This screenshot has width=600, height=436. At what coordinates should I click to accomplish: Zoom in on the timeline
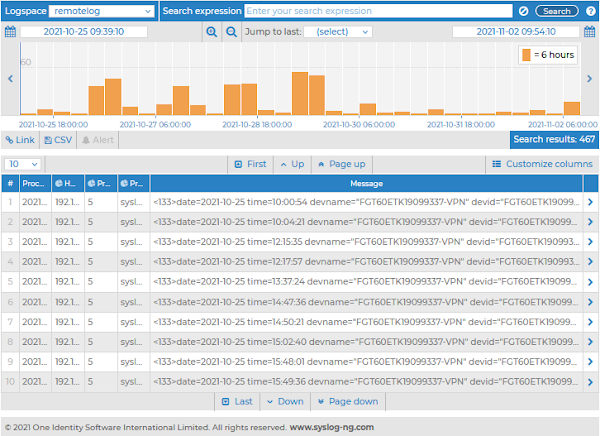[212, 32]
